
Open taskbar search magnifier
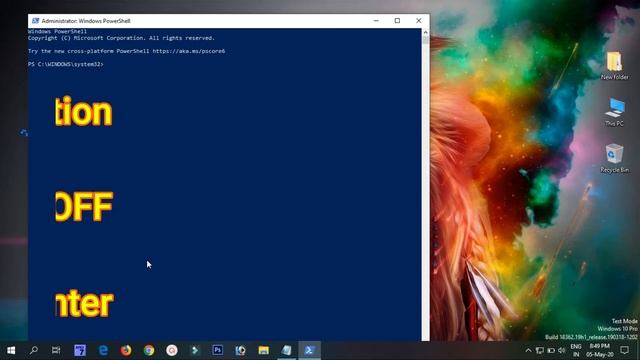[34, 350]
